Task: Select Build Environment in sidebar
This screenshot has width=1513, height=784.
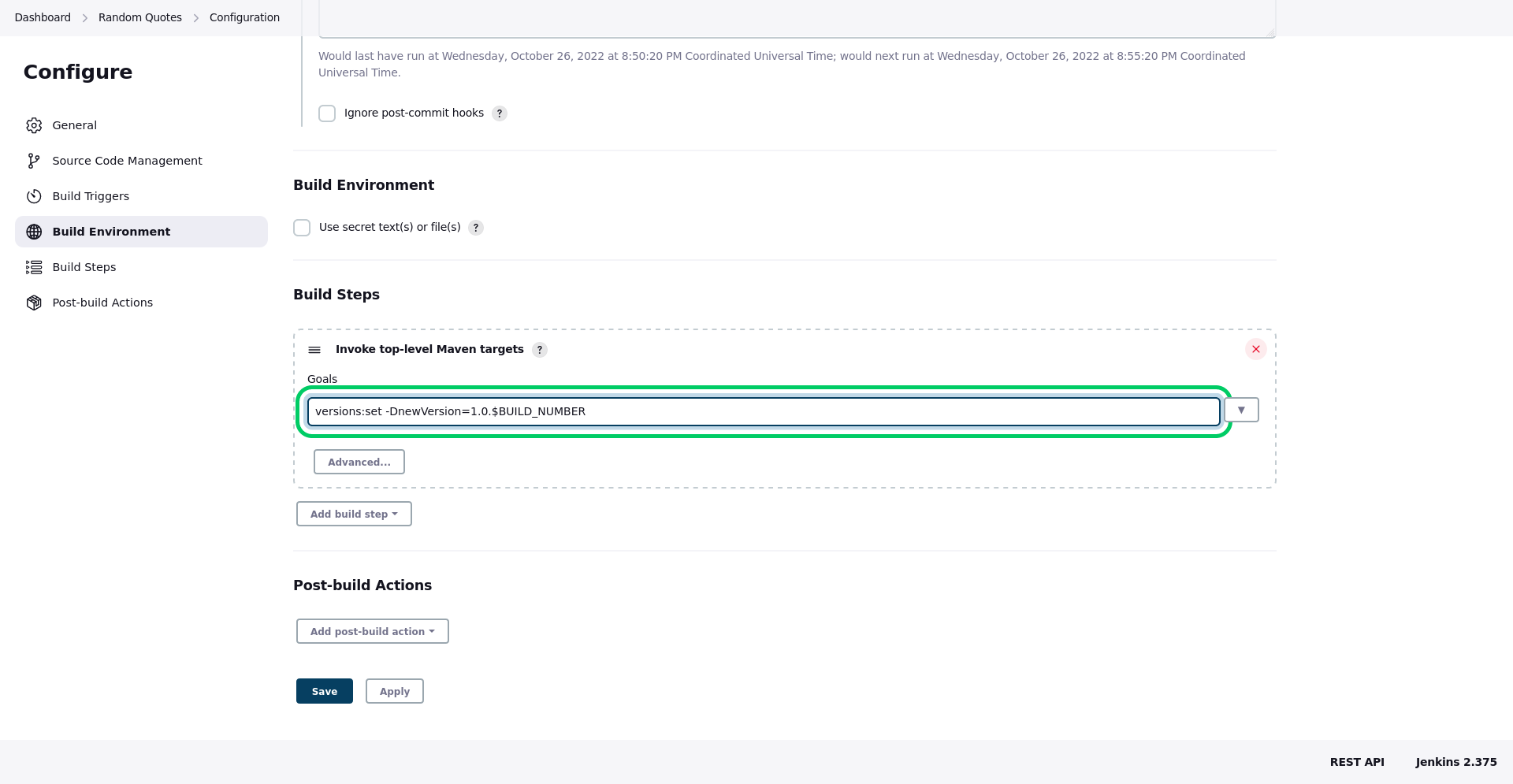Action: 141,232
